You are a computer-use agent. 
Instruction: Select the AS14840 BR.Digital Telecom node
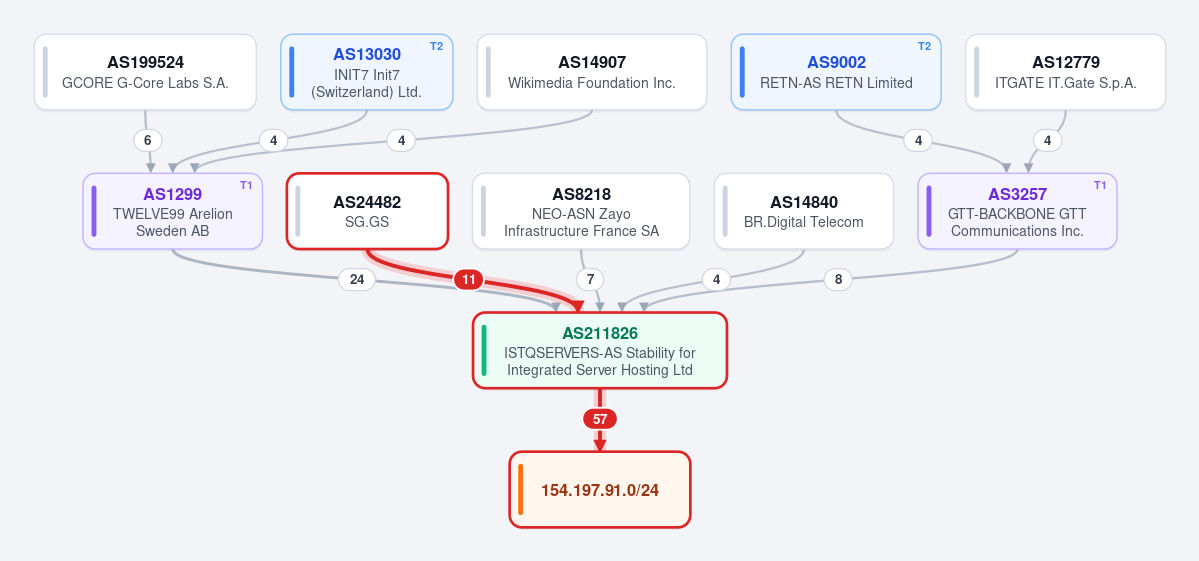(804, 211)
